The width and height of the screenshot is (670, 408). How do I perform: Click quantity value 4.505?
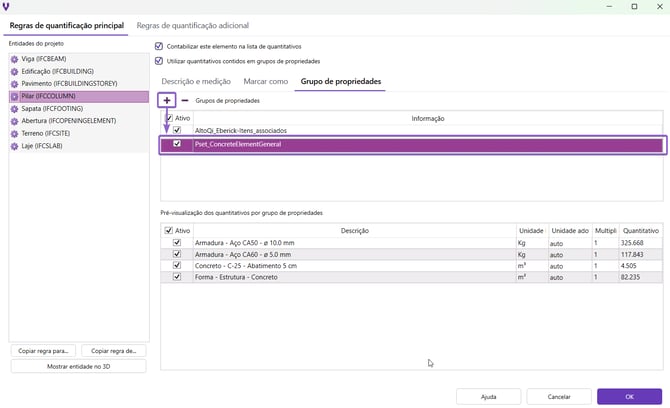[x=629, y=266]
